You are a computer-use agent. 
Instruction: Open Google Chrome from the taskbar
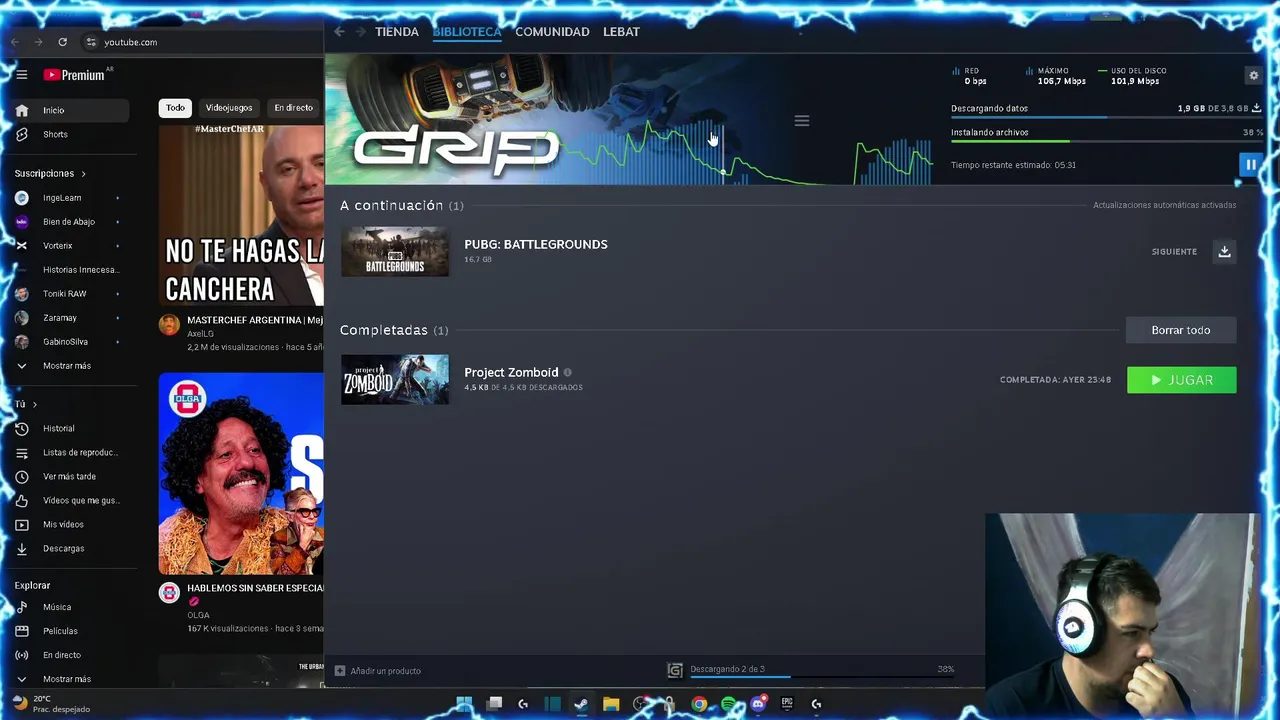coord(699,704)
